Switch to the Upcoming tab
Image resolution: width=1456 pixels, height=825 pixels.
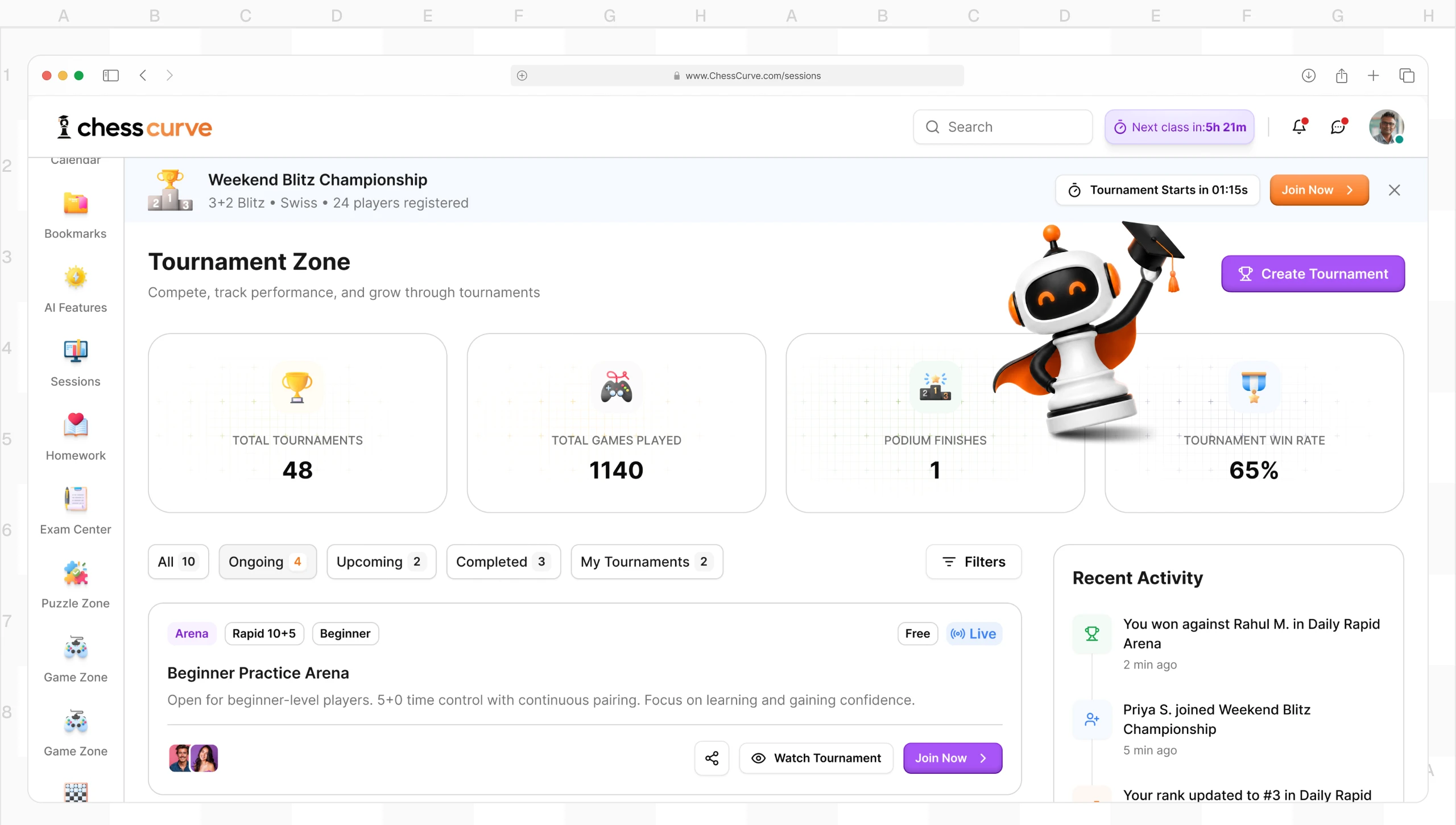click(x=381, y=562)
